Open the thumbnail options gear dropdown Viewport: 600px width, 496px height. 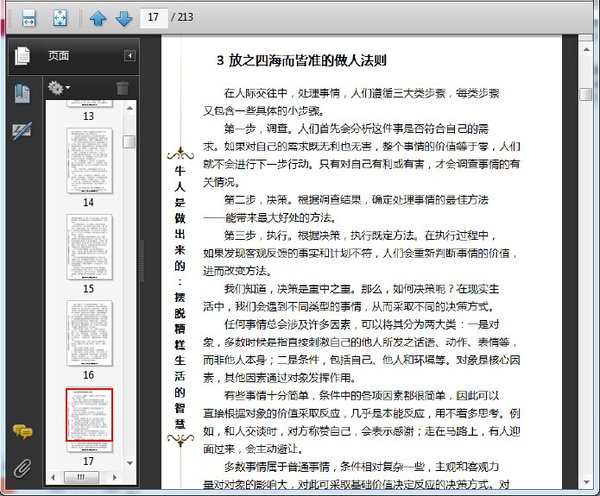pyautogui.click(x=59, y=88)
